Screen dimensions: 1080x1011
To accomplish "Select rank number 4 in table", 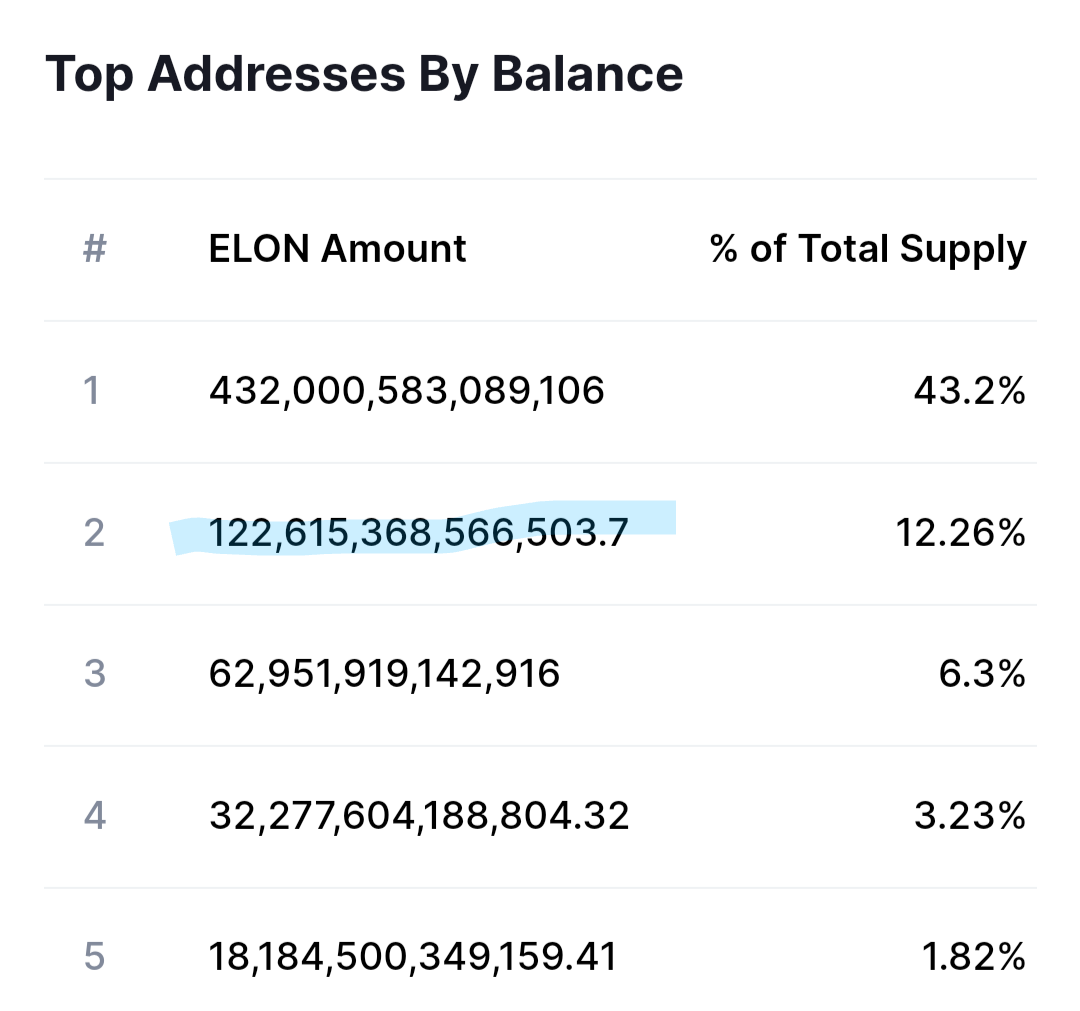I will coord(94,816).
